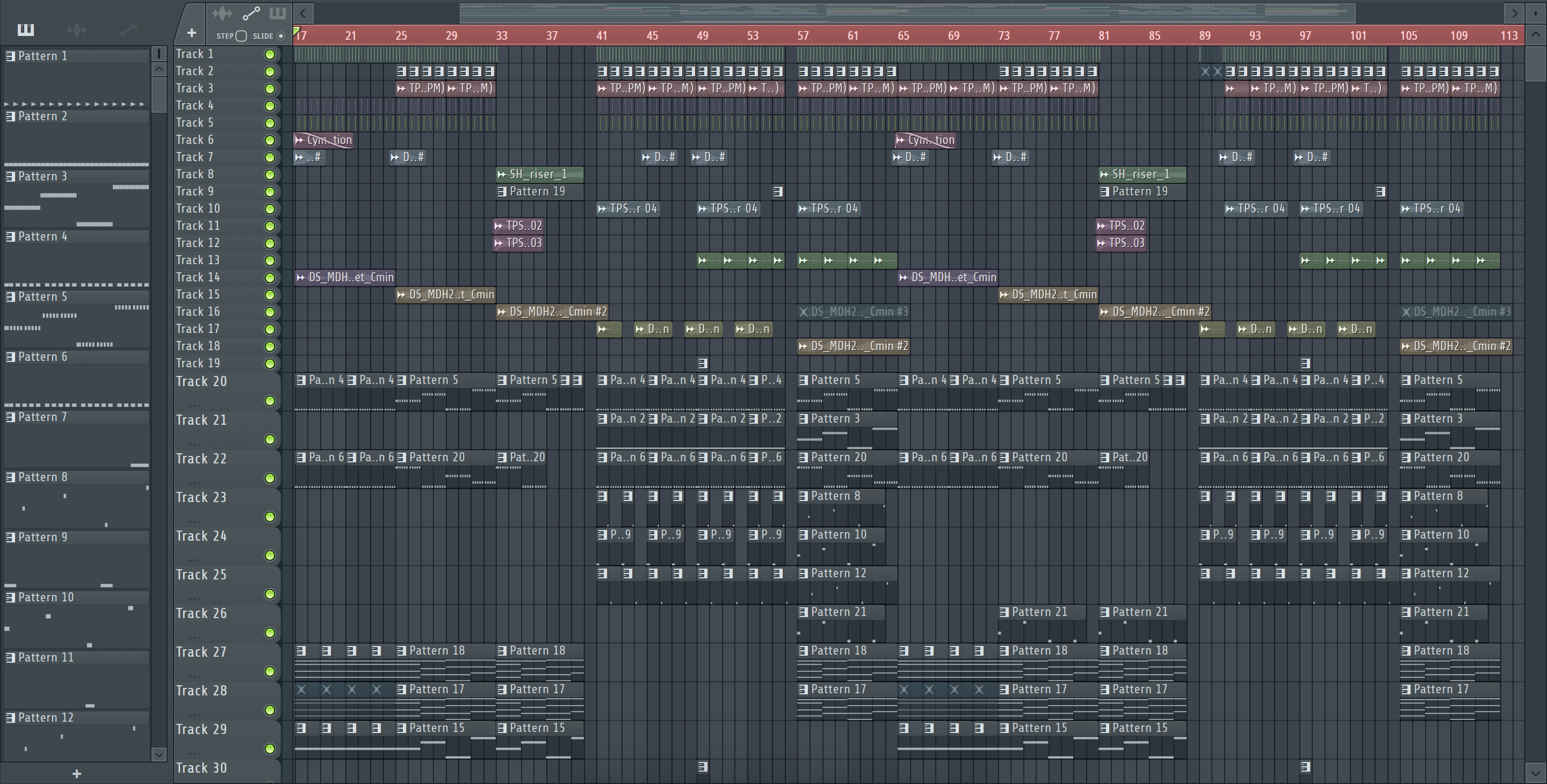Click the playlist scroll-left arrow
The width and height of the screenshot is (1547, 784).
[303, 12]
